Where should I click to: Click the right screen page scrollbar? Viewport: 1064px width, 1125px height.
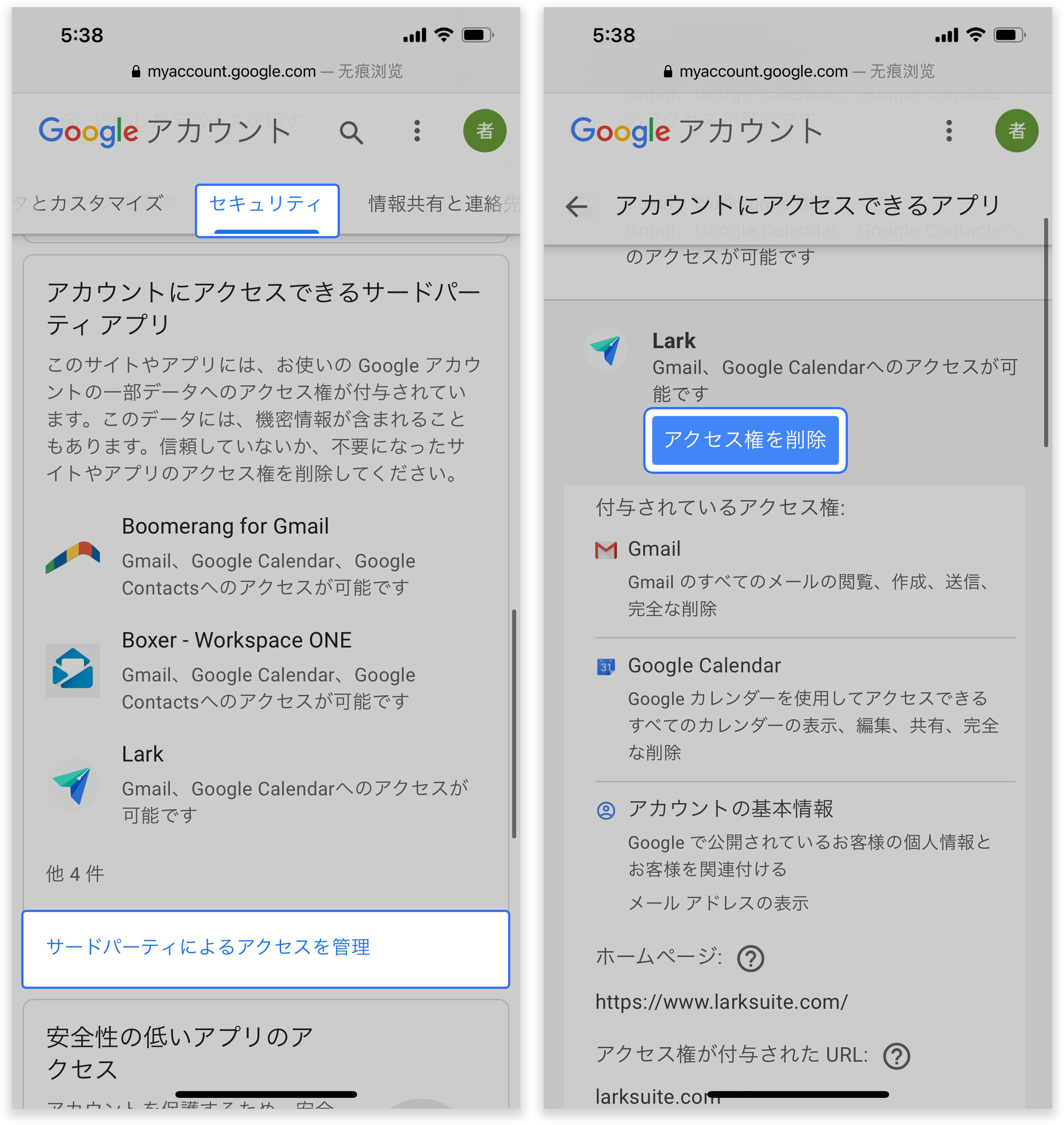point(1045,332)
